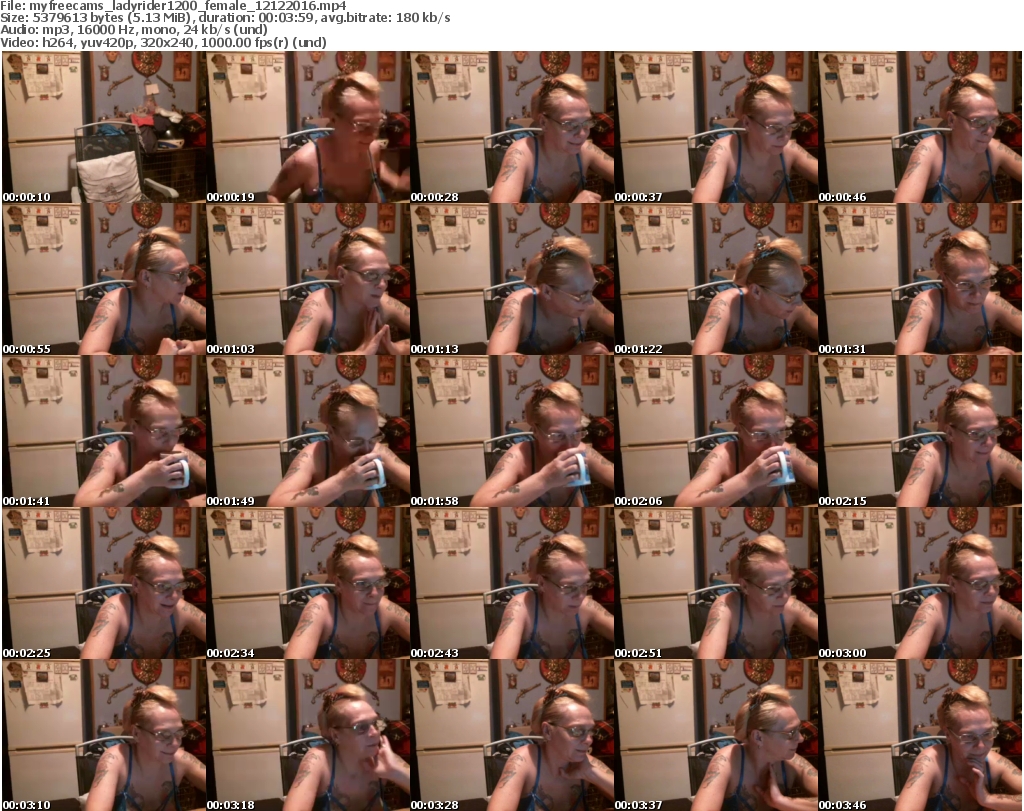Screen dimensions: 1024x811
Task: Click the thumbnail at 00:02:51
Action: tap(715, 583)
